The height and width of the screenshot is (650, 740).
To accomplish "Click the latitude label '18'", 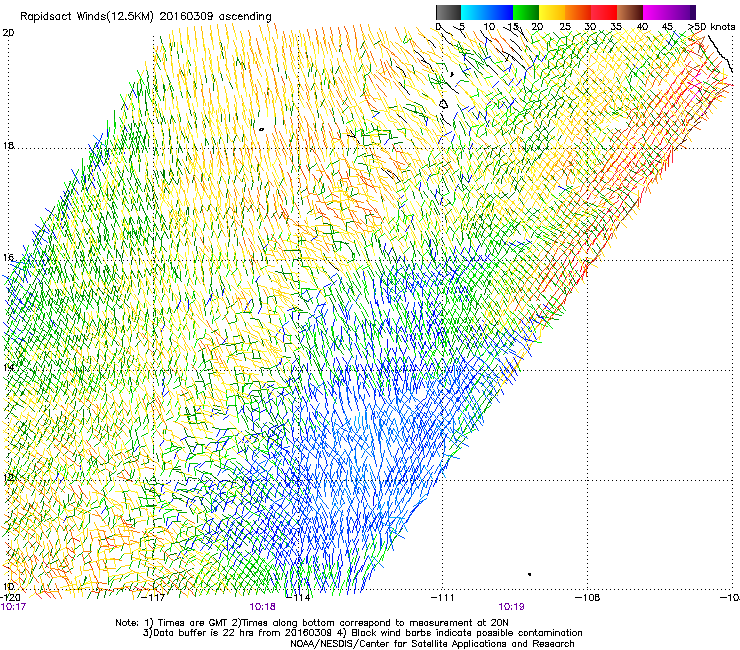I will pos(8,146).
